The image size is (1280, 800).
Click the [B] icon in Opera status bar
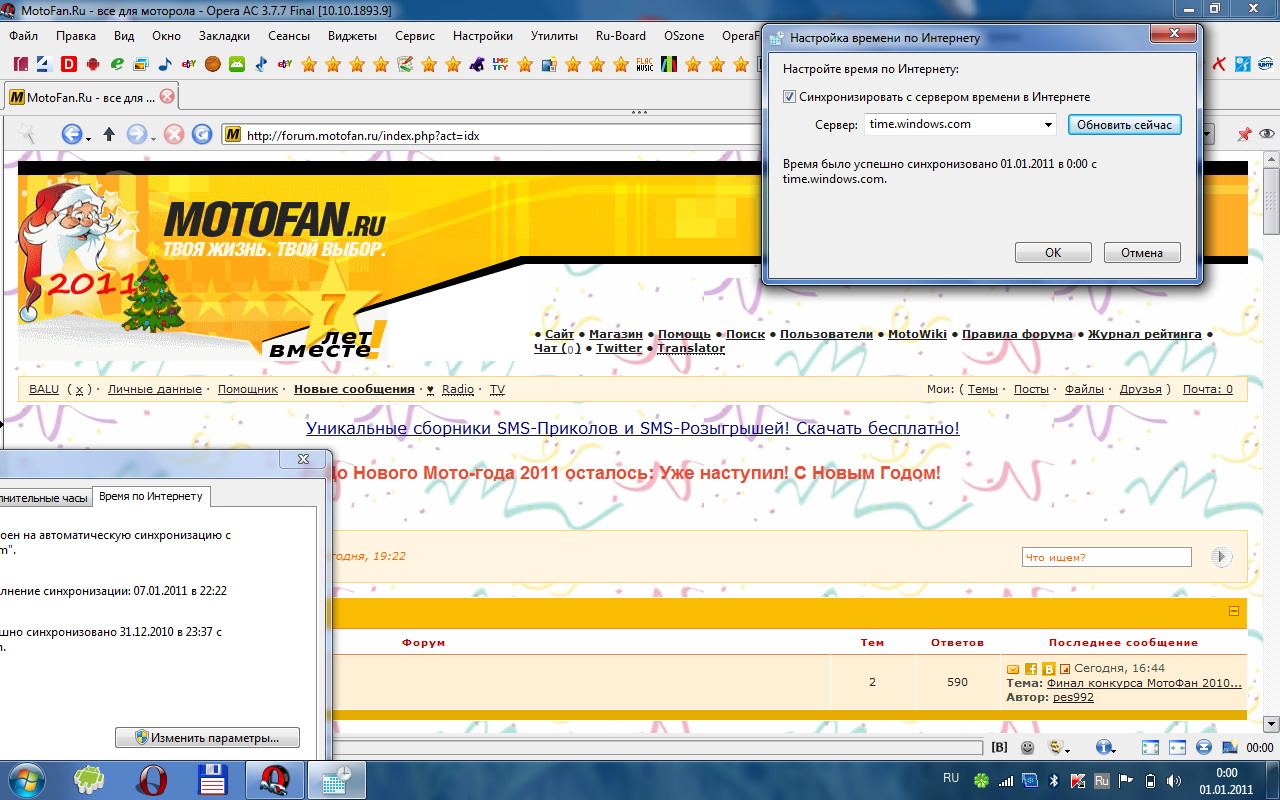coord(999,747)
